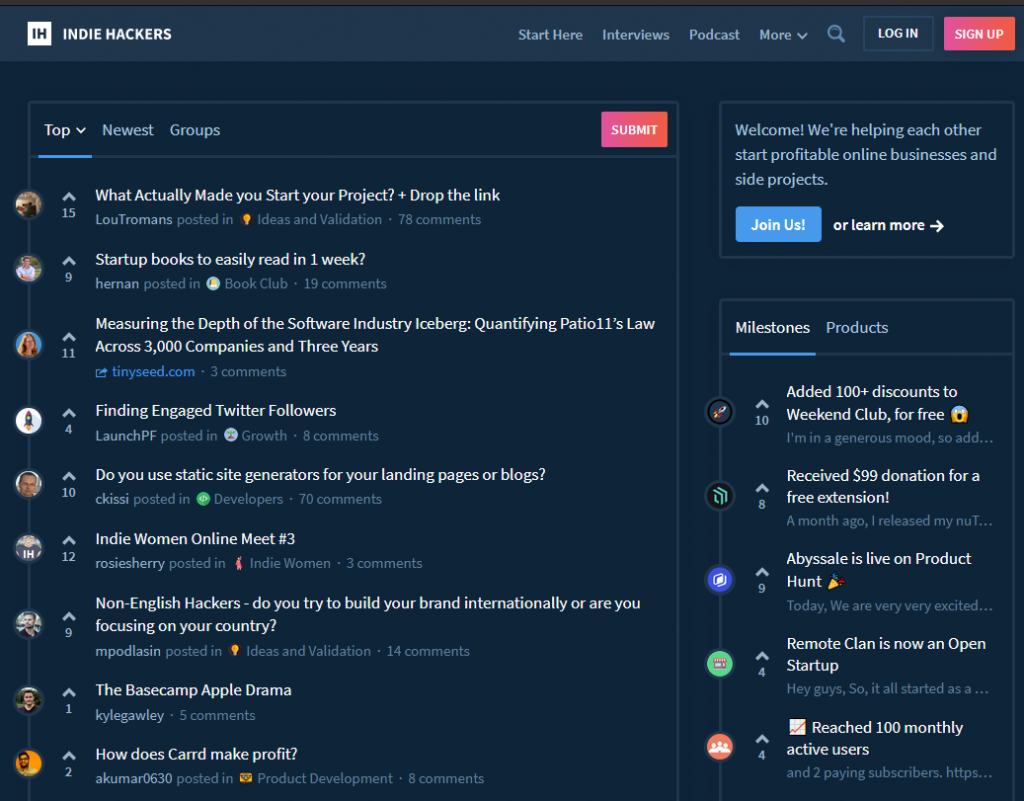This screenshot has height=801, width=1024.
Task: Open the Product Development group link
Action: click(325, 778)
